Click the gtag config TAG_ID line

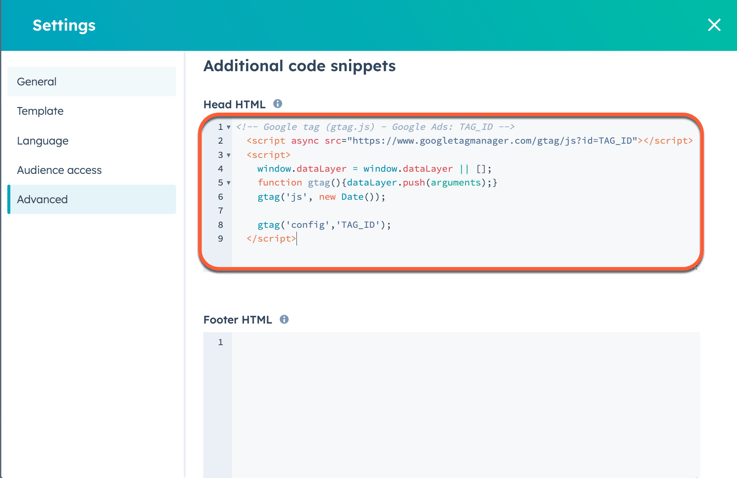click(324, 225)
